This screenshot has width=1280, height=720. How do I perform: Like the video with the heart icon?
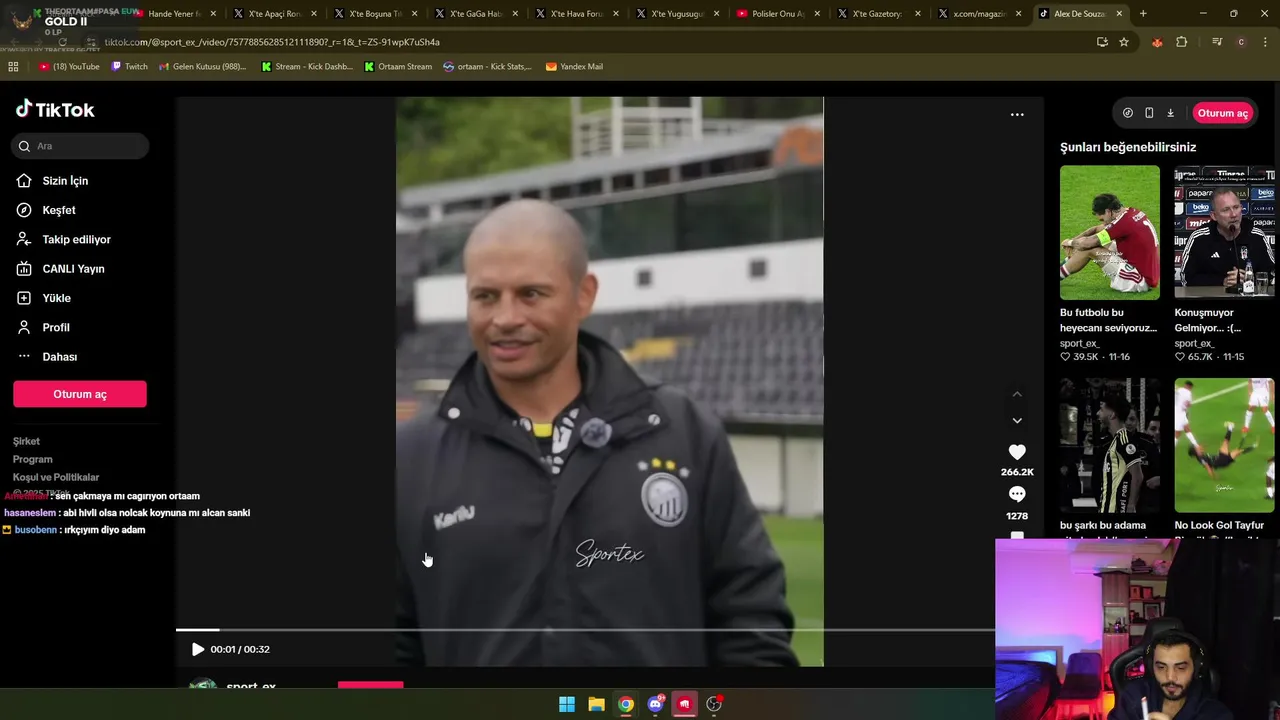point(1017,452)
